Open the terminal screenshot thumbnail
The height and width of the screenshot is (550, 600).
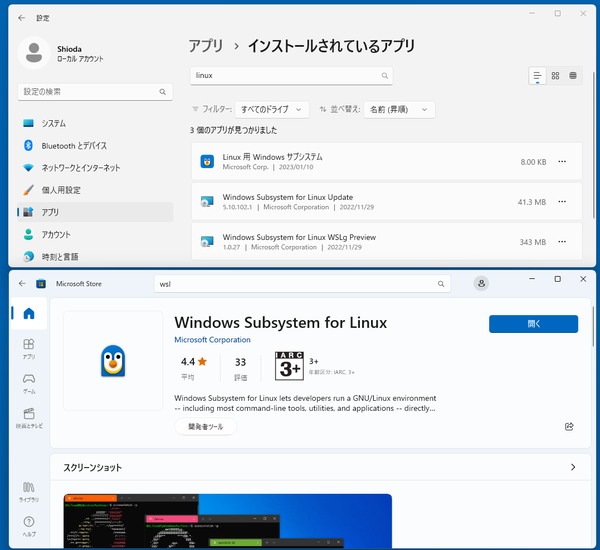coord(228,521)
